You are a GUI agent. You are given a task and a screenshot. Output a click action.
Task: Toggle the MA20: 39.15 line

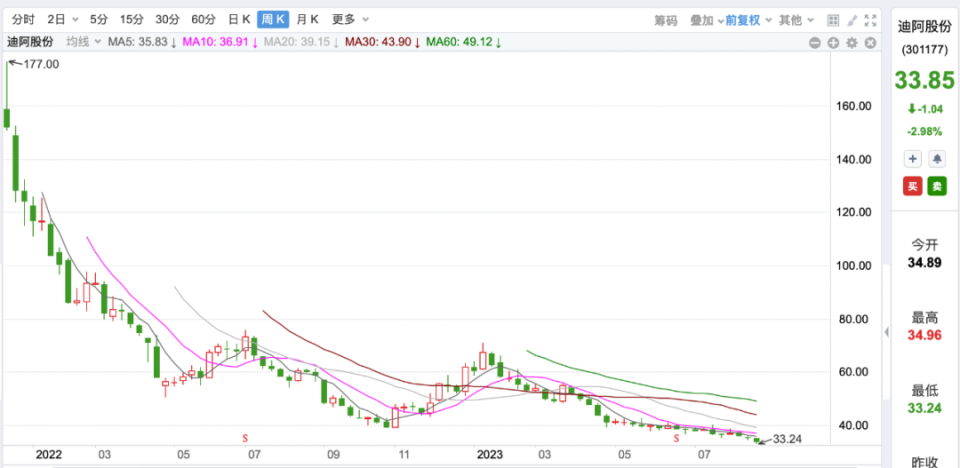tap(301, 42)
